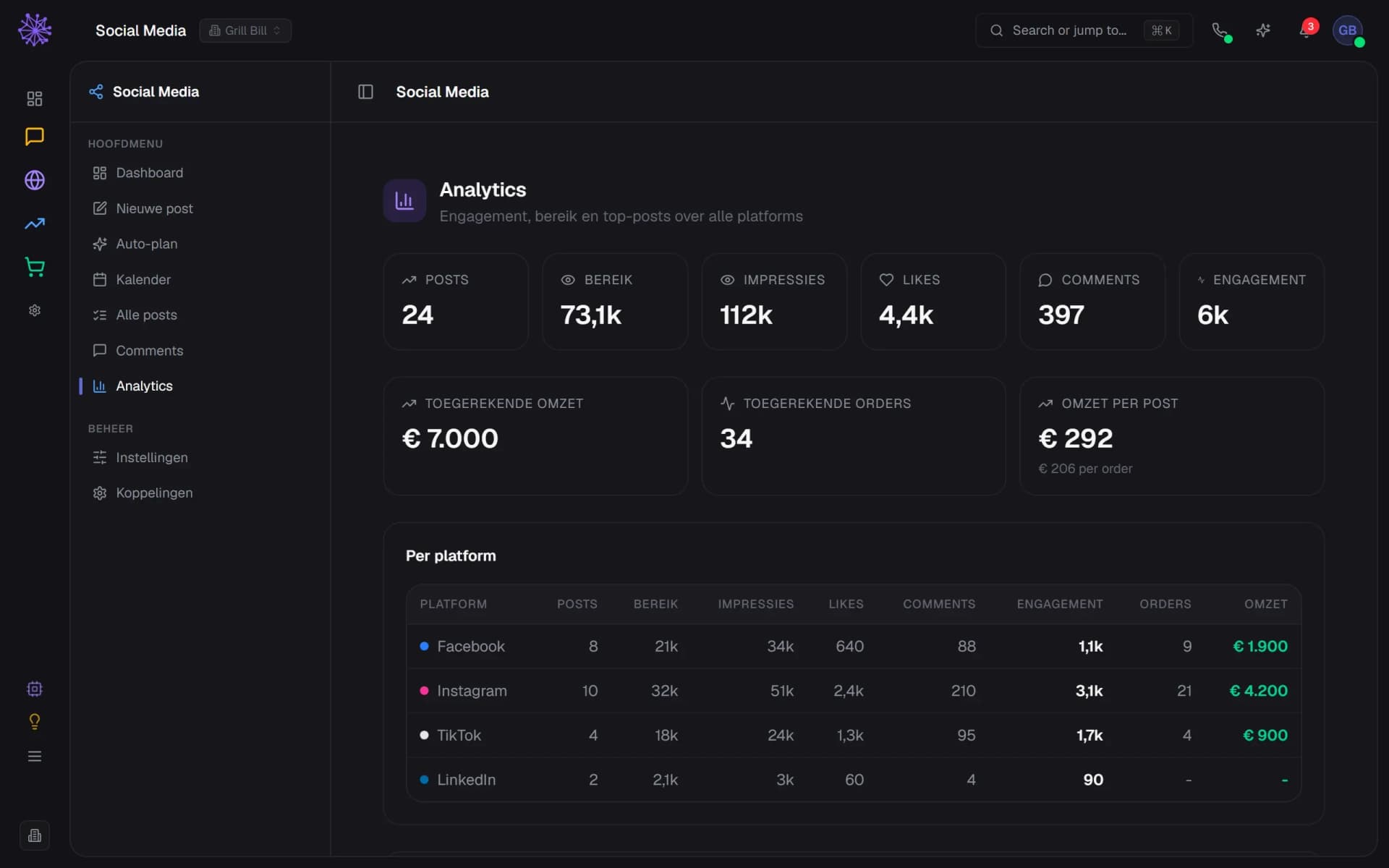The image size is (1389, 868).
Task: Open the blue trending chart icon in the left rail
Action: tap(35, 224)
